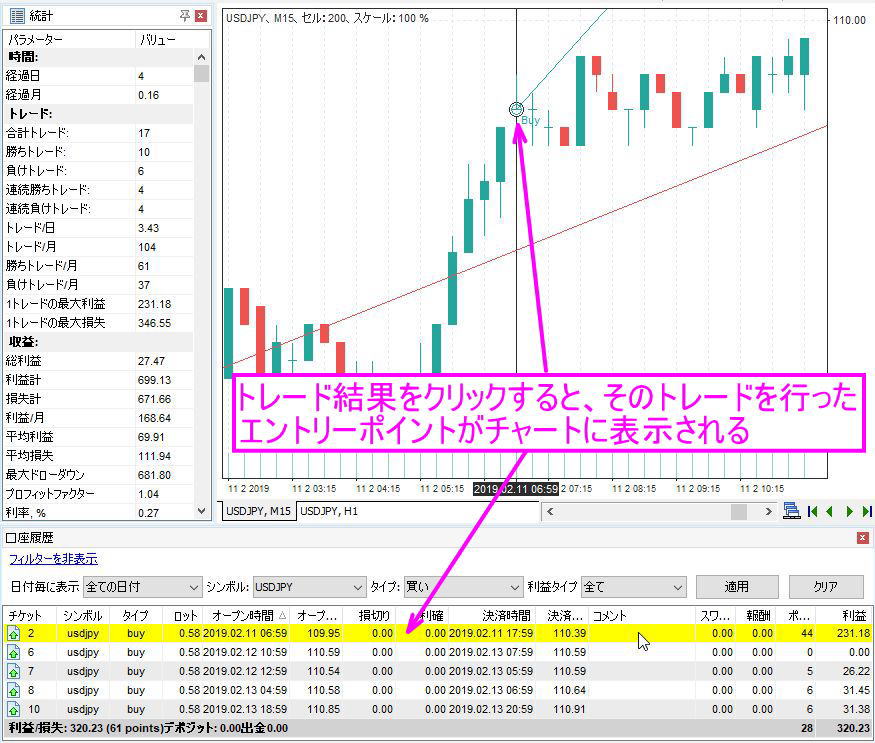Click フィルターを非表示 link to hide filters
Viewport: 875px width, 743px height.
point(53,559)
